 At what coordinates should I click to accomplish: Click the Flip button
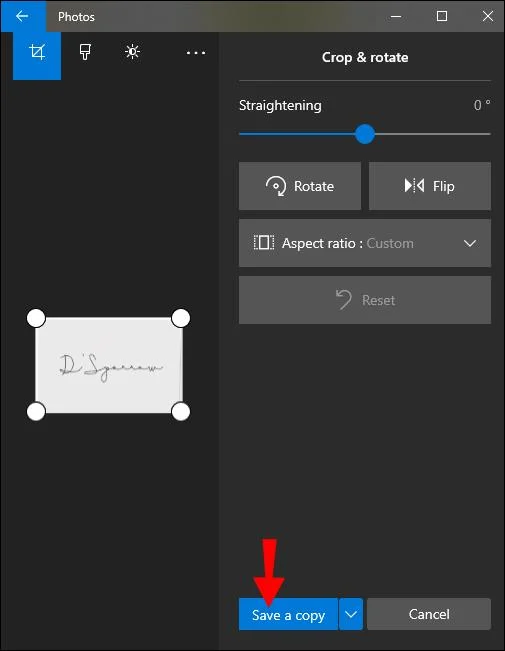click(x=430, y=186)
